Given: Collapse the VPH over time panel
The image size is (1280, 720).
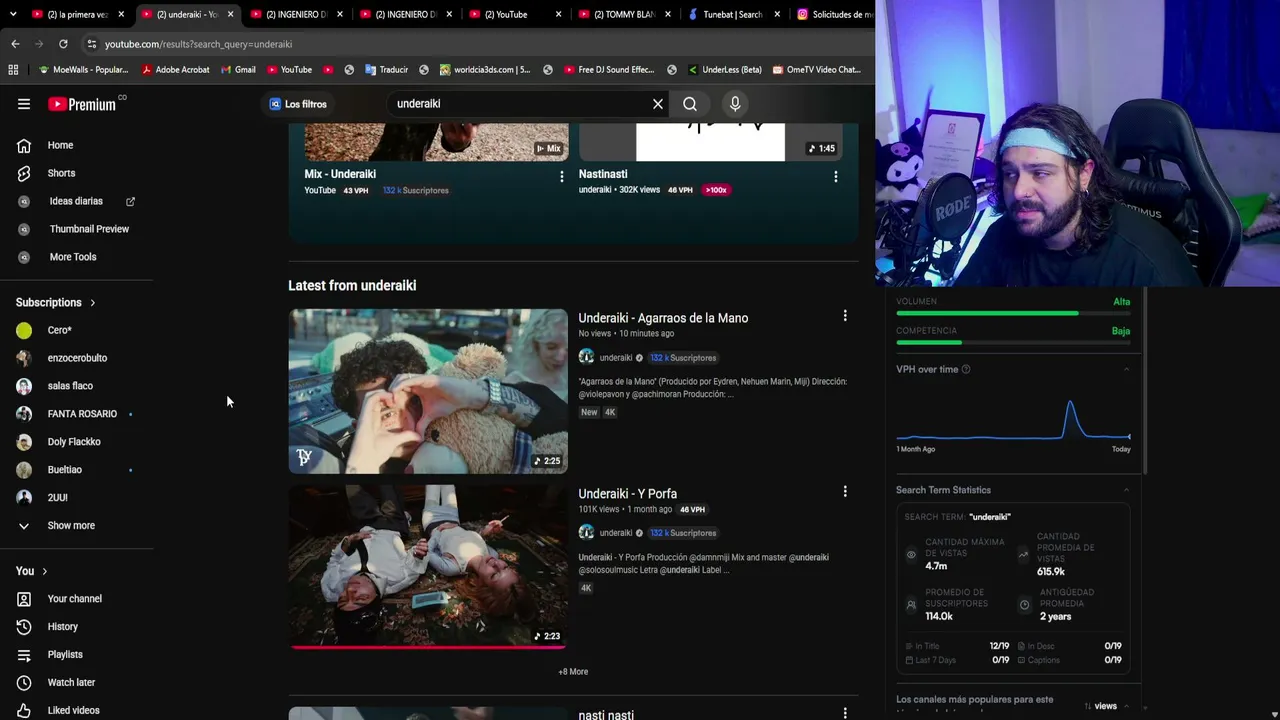Looking at the screenshot, I should coord(1126,370).
